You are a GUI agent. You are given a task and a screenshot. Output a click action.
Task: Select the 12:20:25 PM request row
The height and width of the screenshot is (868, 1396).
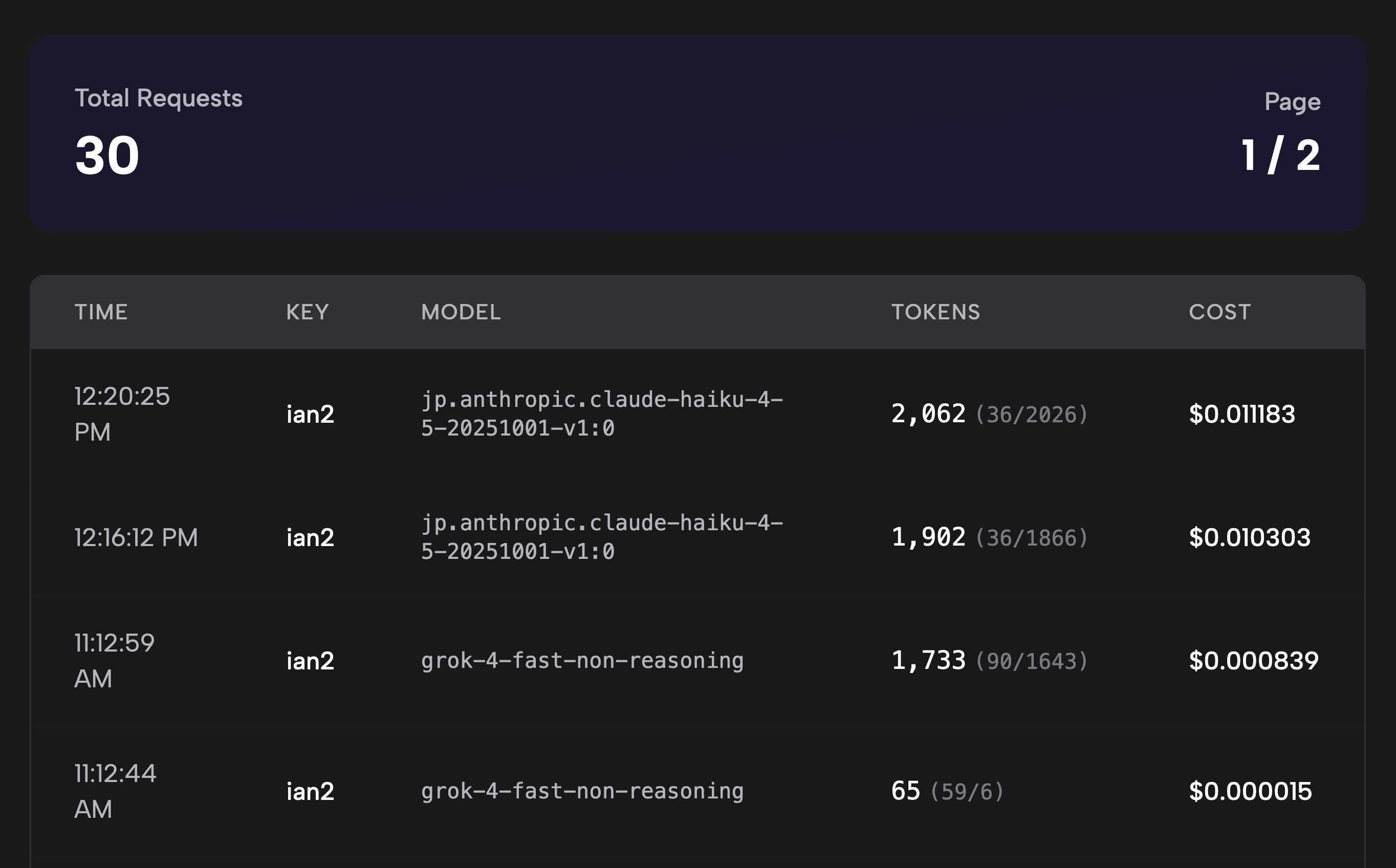(x=698, y=415)
